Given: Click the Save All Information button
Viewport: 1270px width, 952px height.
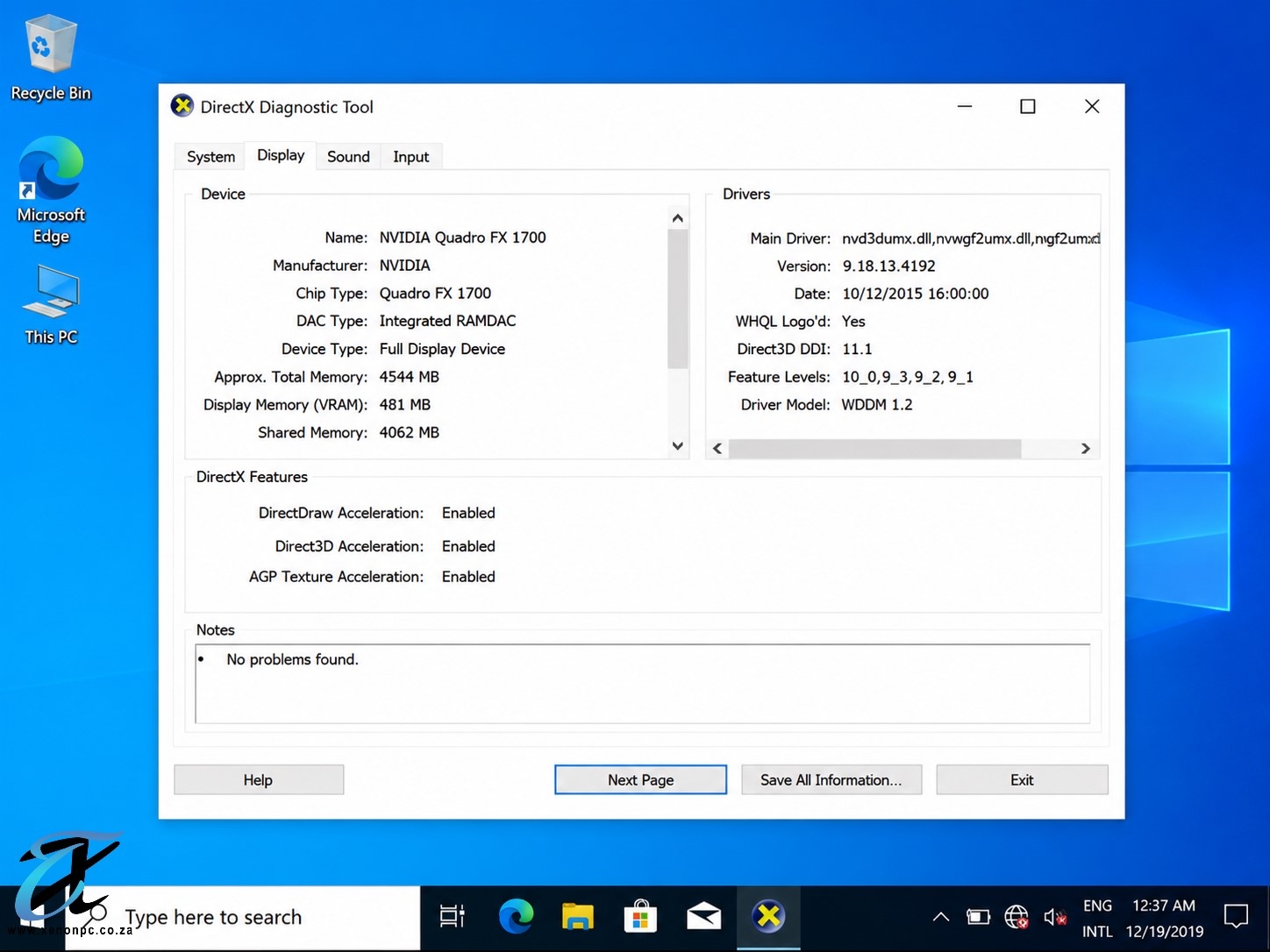Looking at the screenshot, I should pyautogui.click(x=831, y=780).
